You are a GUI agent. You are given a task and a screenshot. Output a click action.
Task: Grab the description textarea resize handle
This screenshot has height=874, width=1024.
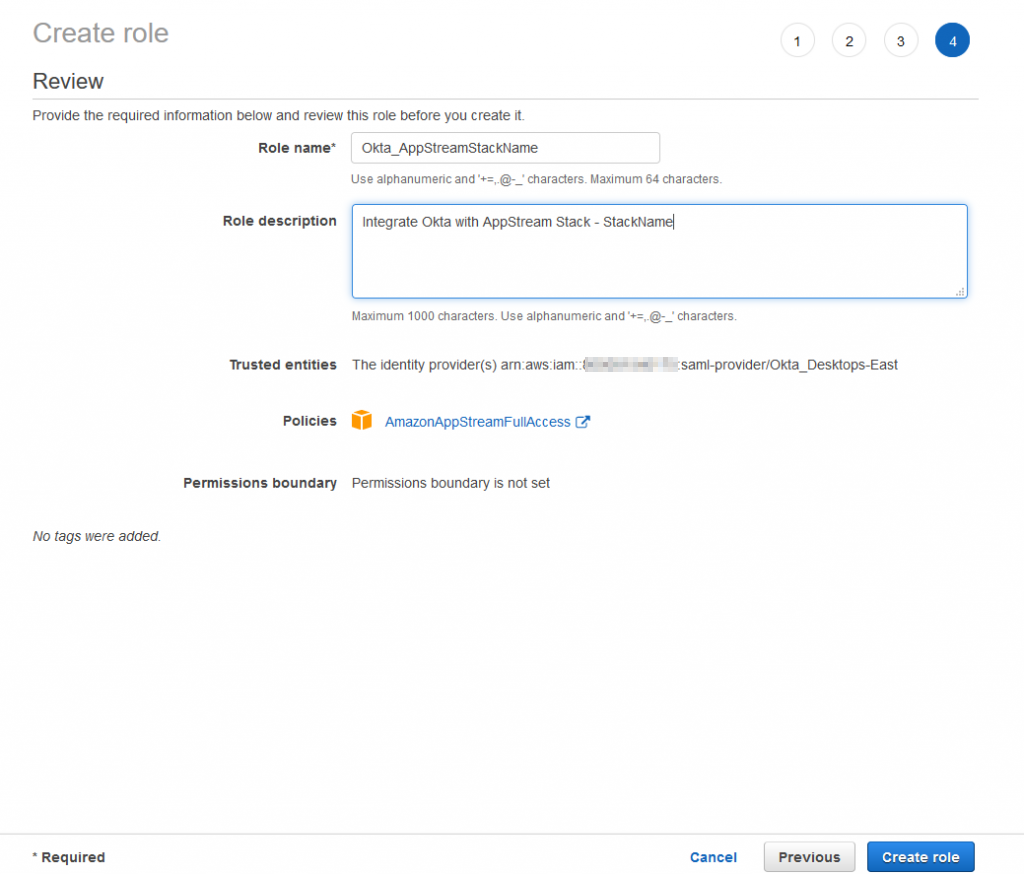(x=960, y=292)
